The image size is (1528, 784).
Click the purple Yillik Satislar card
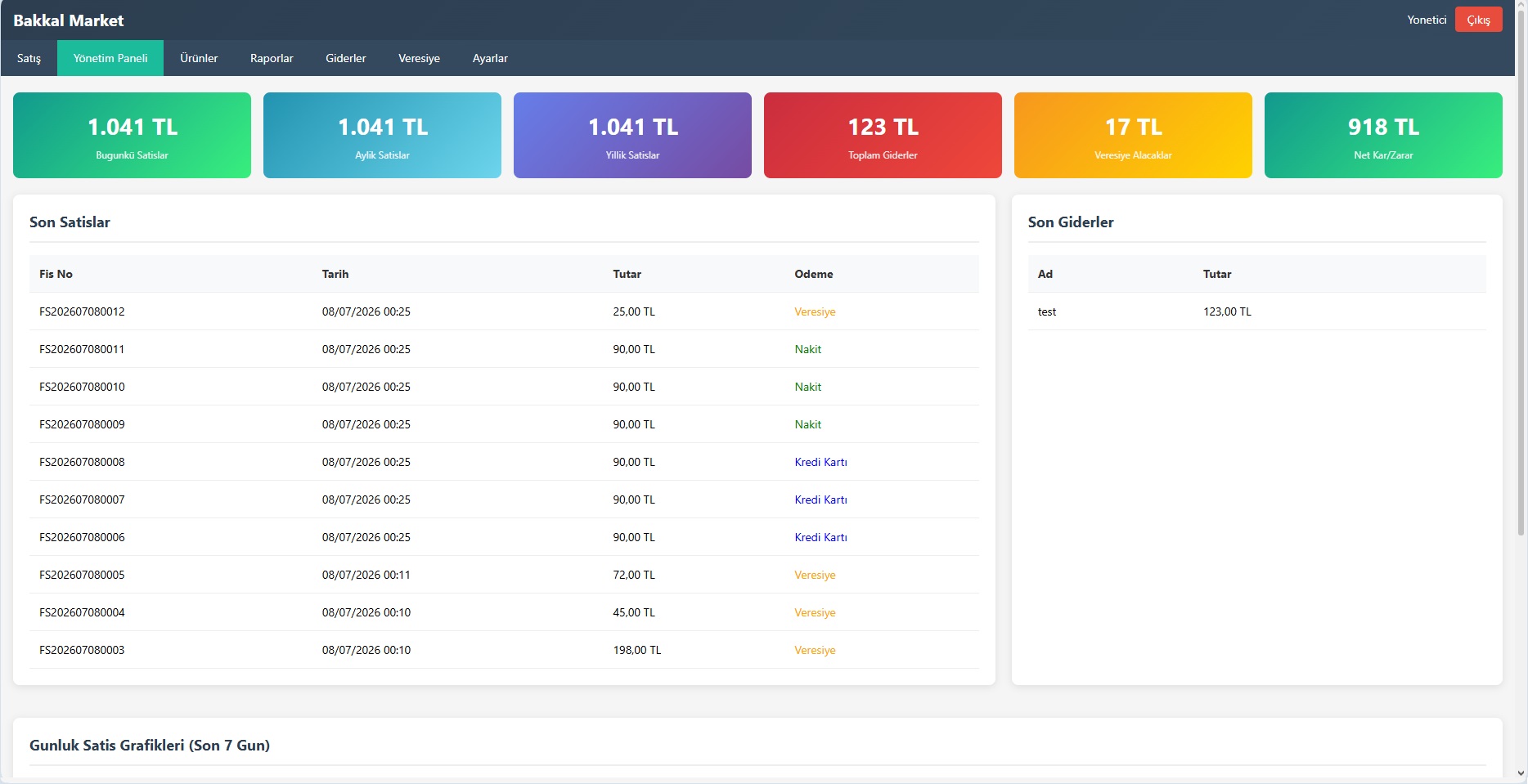click(x=632, y=135)
